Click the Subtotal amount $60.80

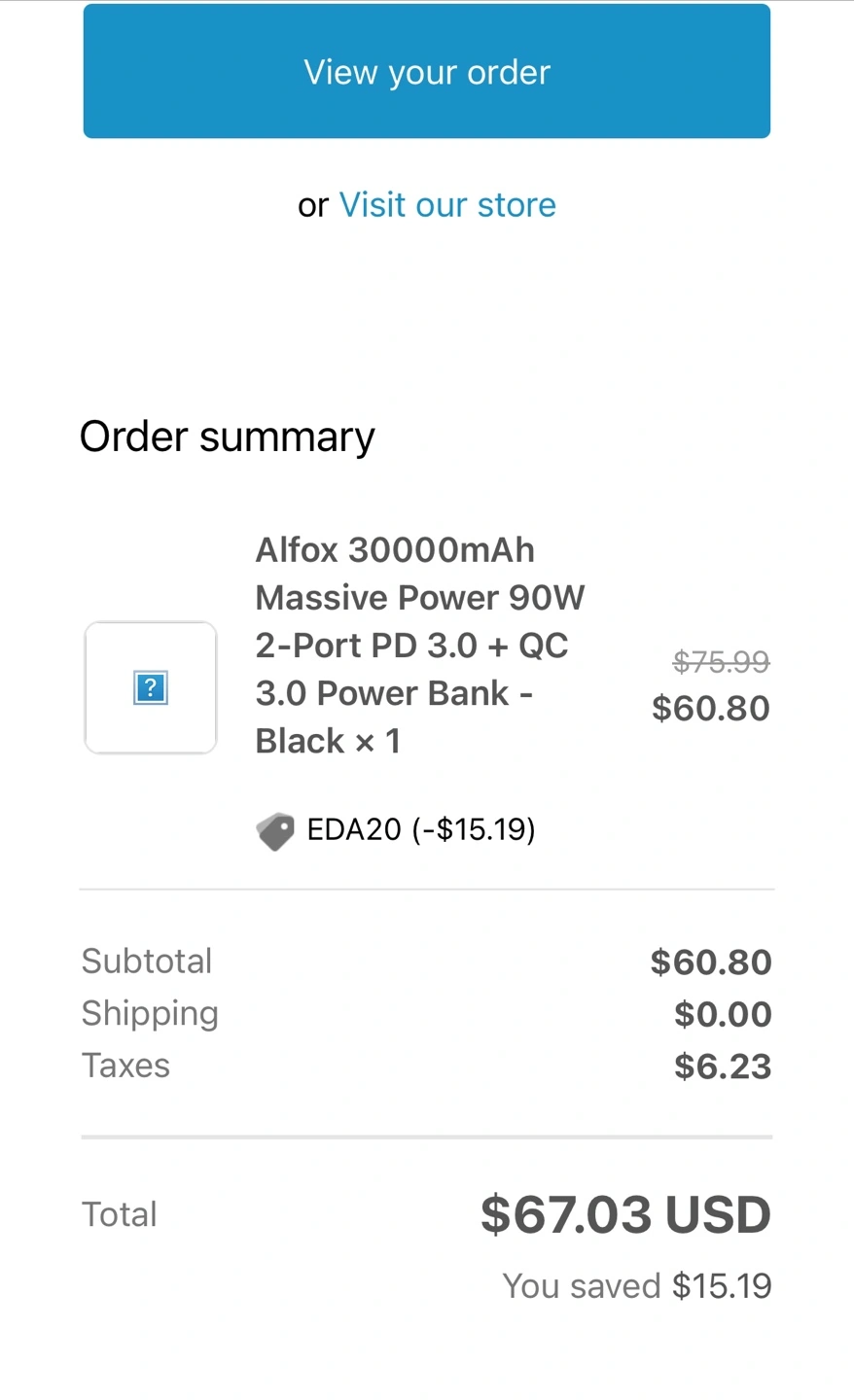click(x=711, y=962)
